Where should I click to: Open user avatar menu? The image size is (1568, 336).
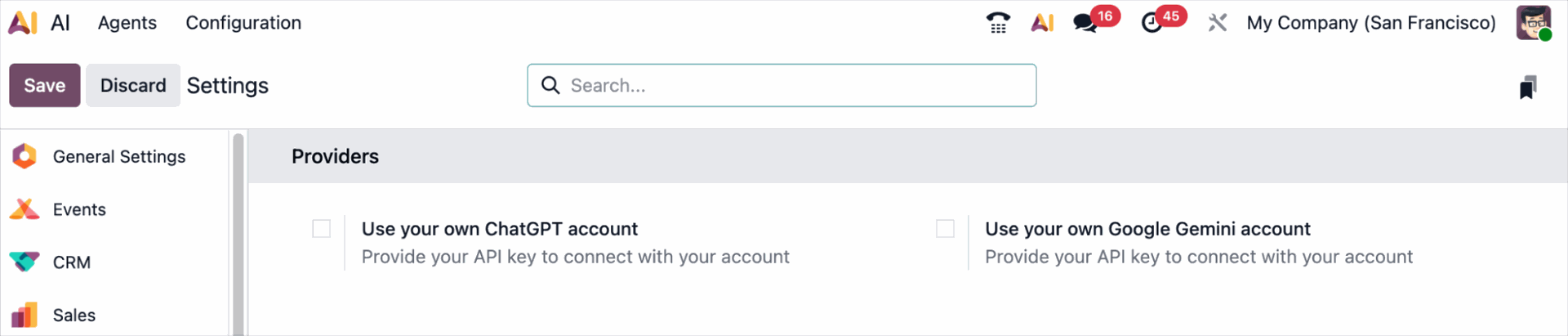pyautogui.click(x=1533, y=23)
